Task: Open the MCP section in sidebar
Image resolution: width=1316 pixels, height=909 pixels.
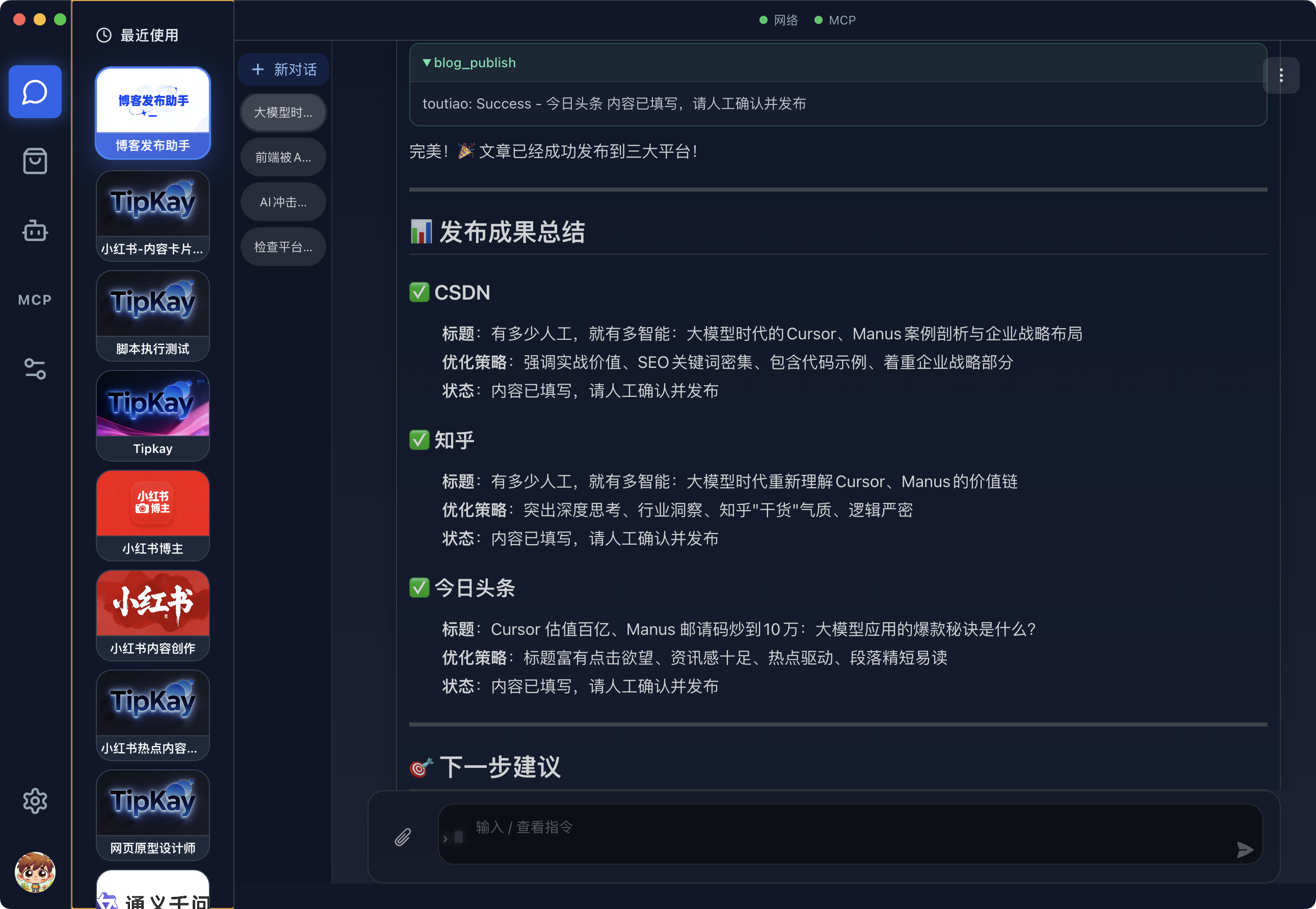Action: (x=35, y=300)
